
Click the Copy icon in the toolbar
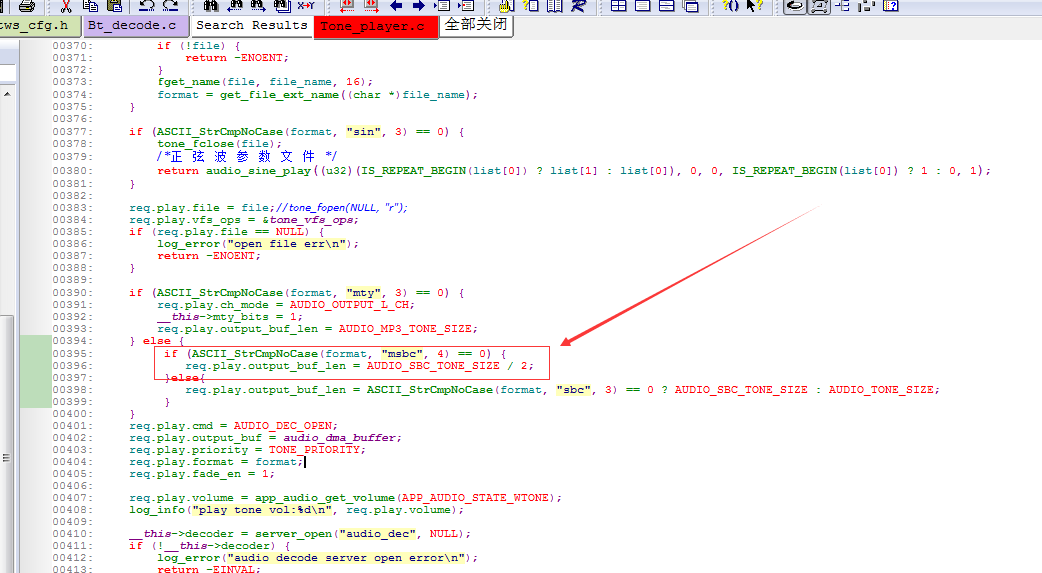point(90,6)
